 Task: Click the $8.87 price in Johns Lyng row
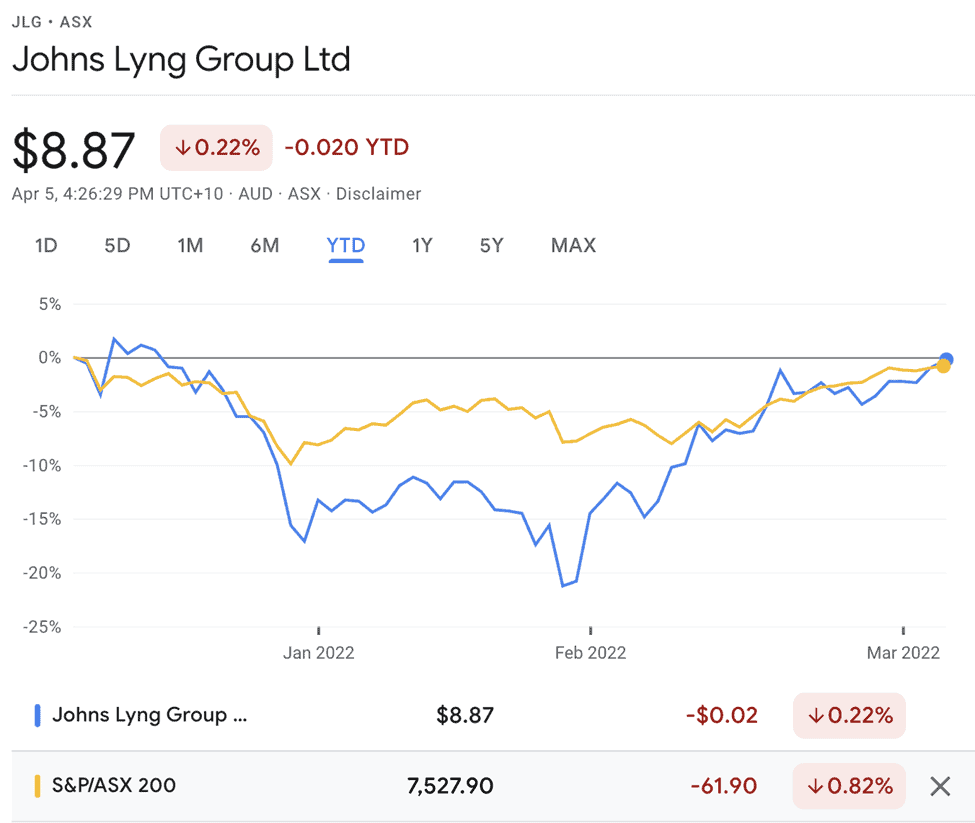point(464,715)
